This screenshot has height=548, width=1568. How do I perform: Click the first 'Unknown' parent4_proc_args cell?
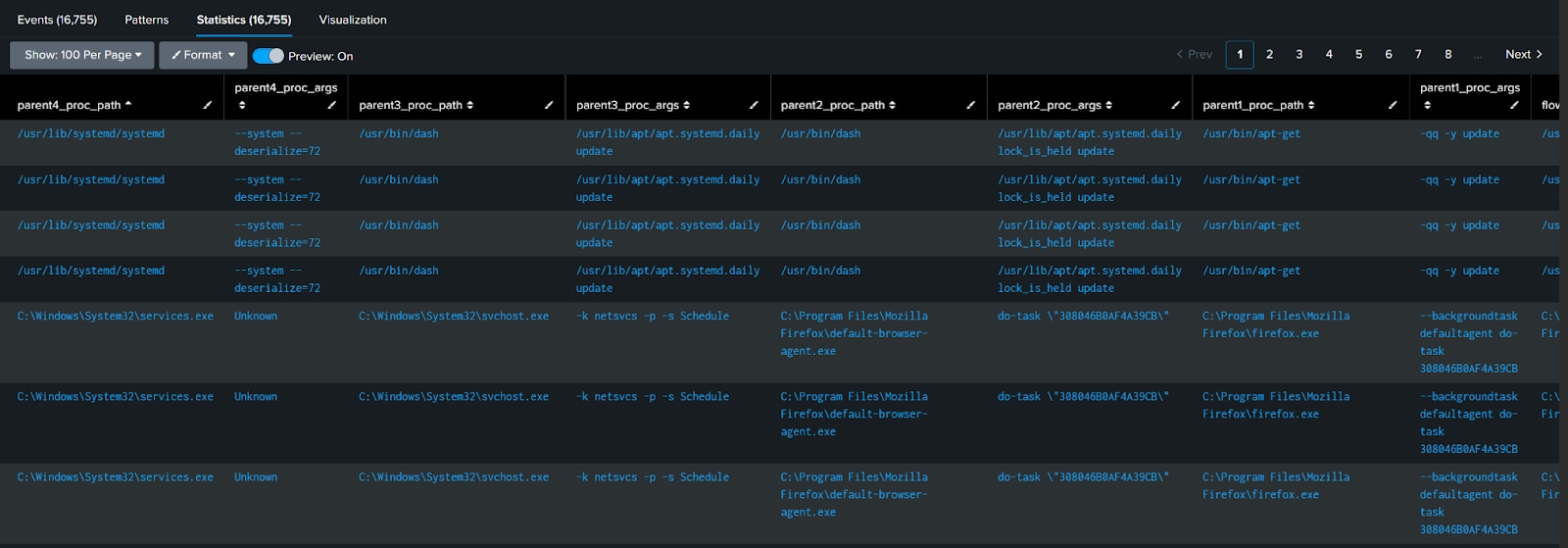pyautogui.click(x=256, y=316)
